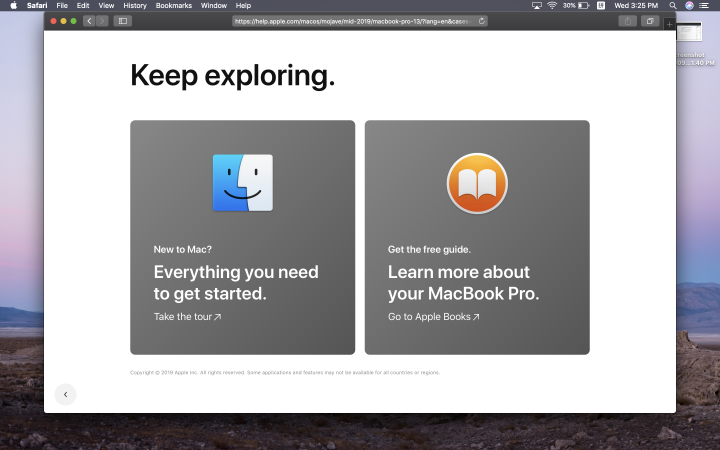Click the Share button in Safari
The image size is (720, 450).
click(628, 21)
